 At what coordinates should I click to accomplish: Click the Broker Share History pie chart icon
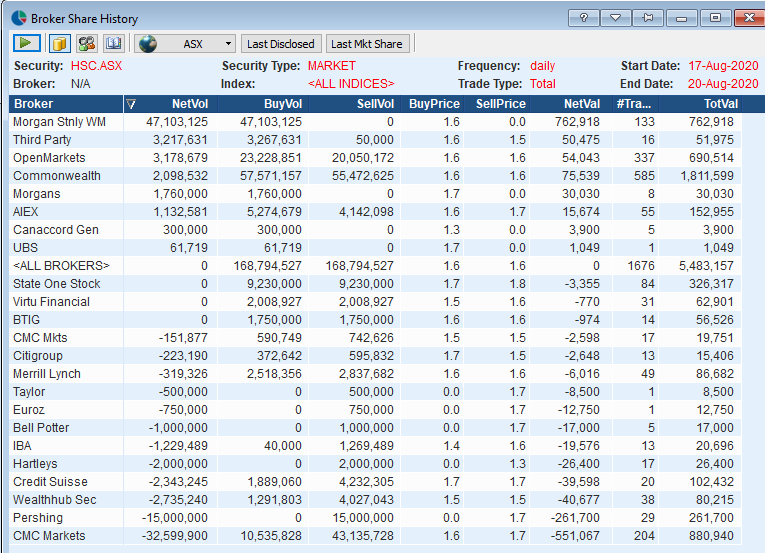tap(19, 18)
